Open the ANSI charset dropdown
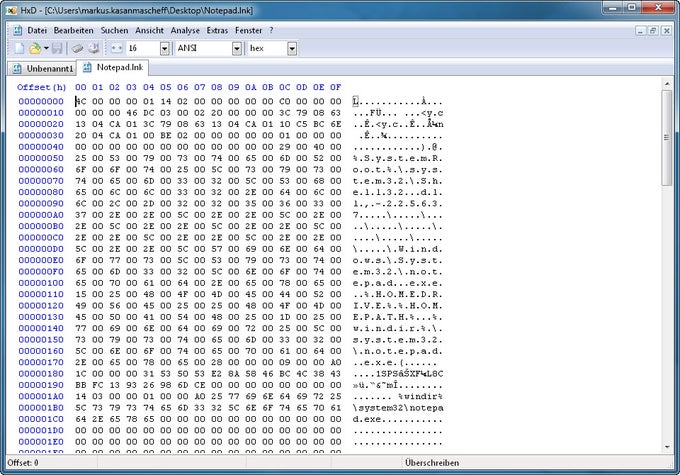 (236, 49)
